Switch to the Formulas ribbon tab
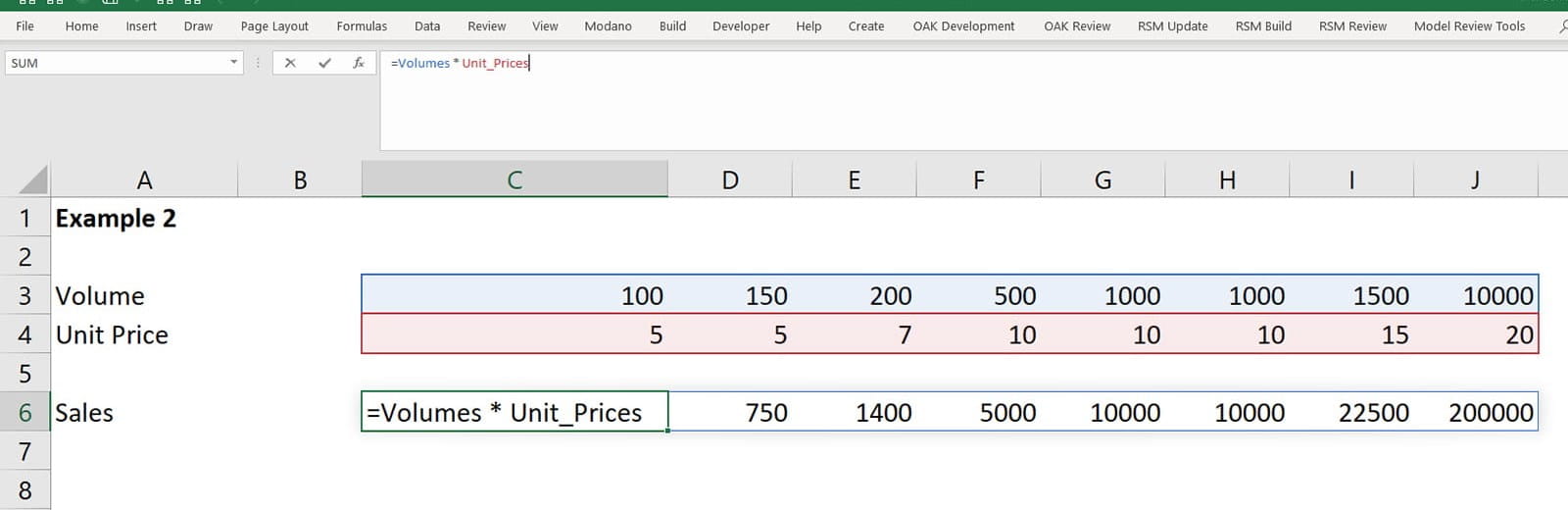This screenshot has height=510, width=1568. tap(362, 26)
